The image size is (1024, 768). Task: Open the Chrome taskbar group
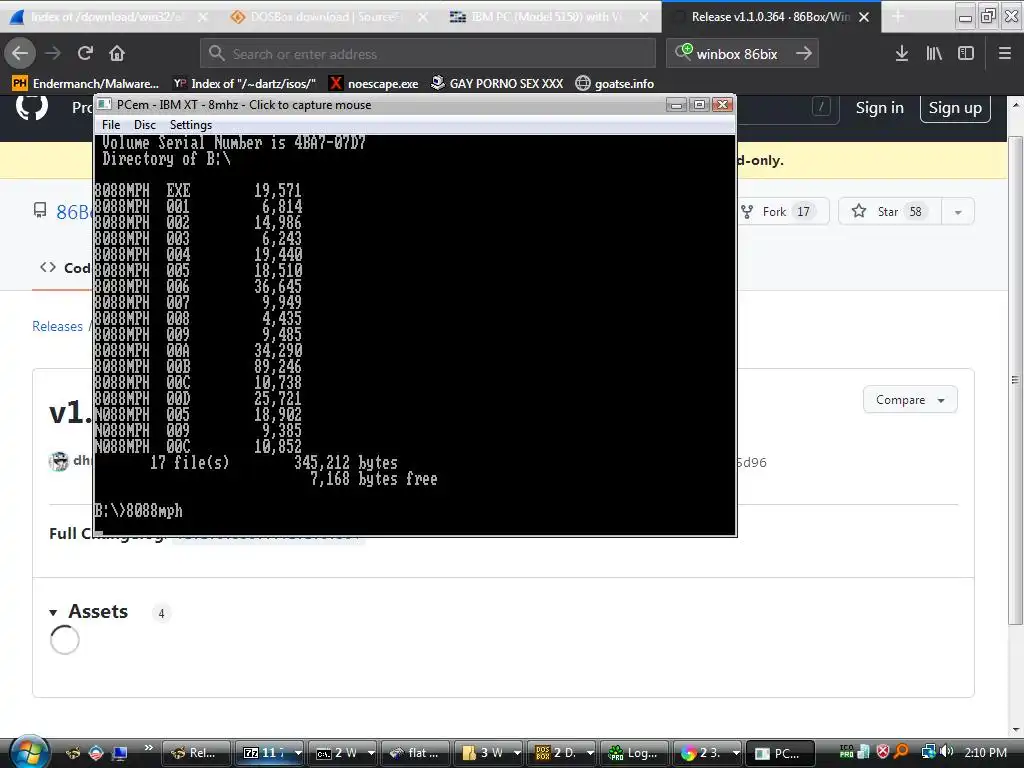pyautogui.click(x=708, y=753)
